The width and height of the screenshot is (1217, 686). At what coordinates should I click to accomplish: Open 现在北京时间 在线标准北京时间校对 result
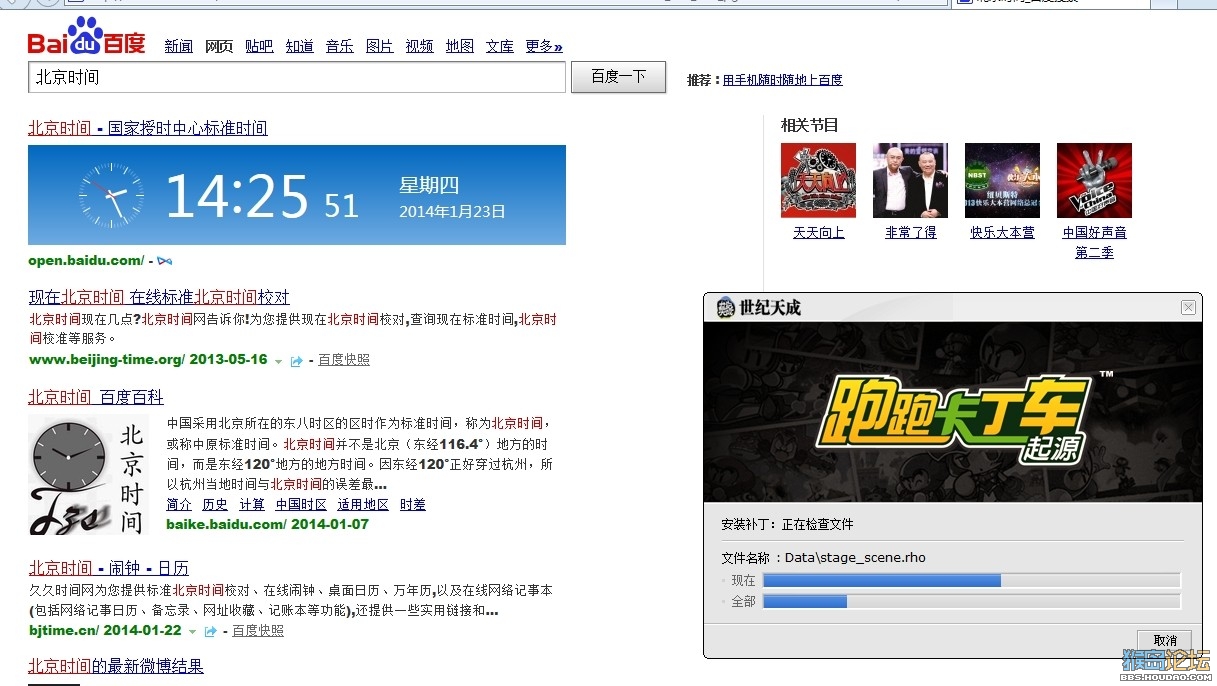159,297
